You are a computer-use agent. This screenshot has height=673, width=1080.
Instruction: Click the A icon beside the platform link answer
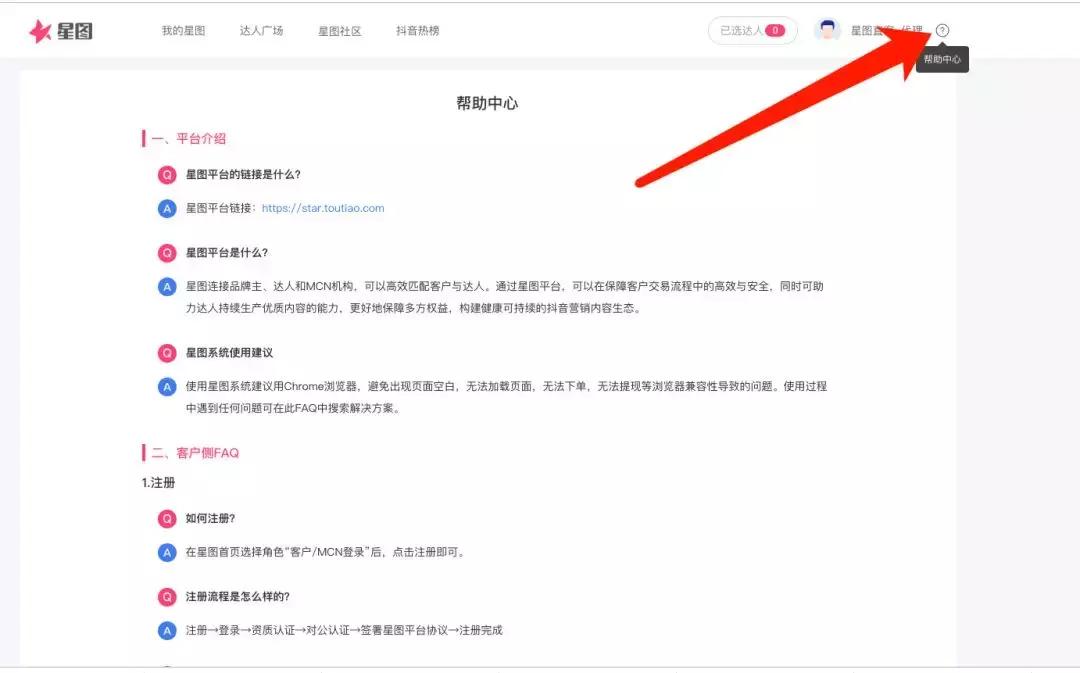point(167,209)
